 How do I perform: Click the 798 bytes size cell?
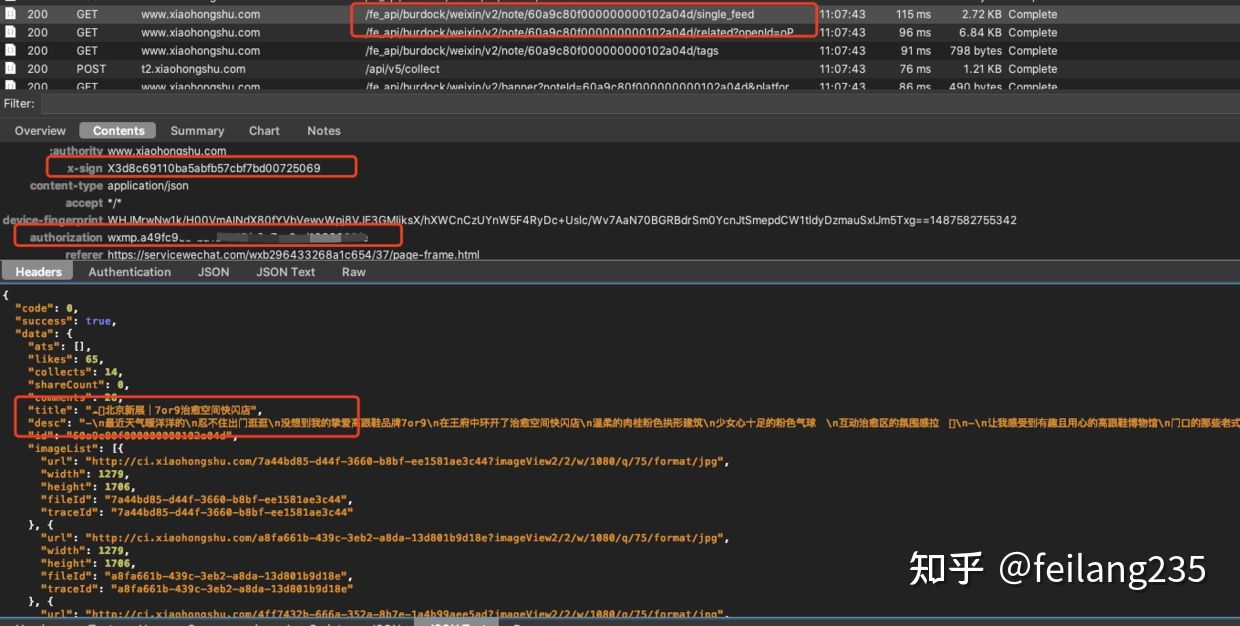point(975,51)
